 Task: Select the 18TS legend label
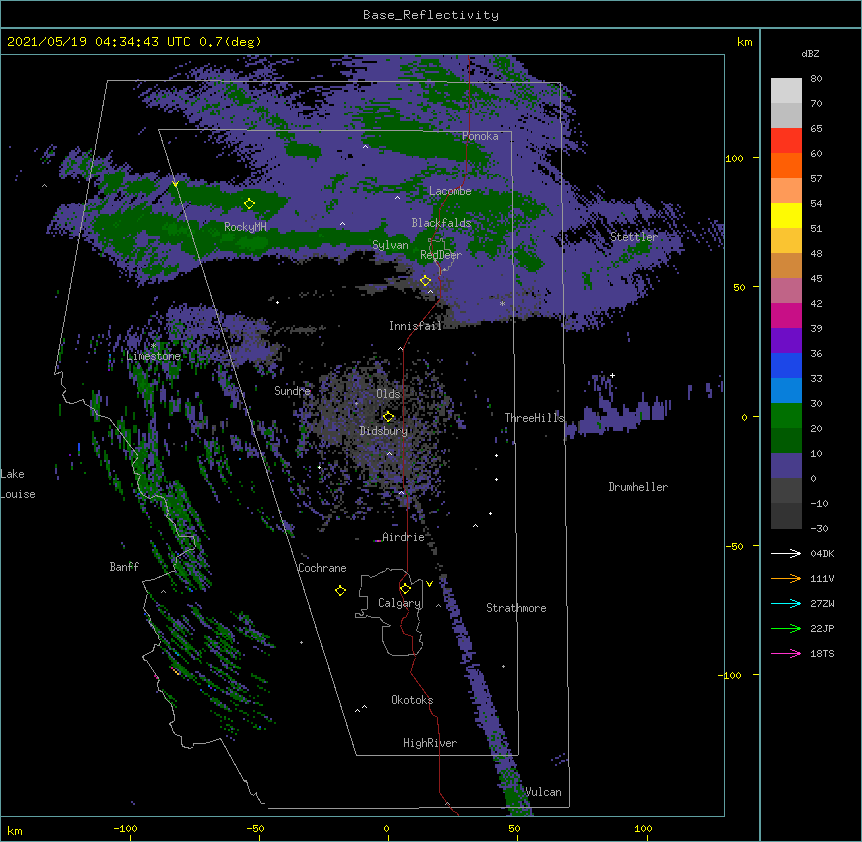(822, 653)
